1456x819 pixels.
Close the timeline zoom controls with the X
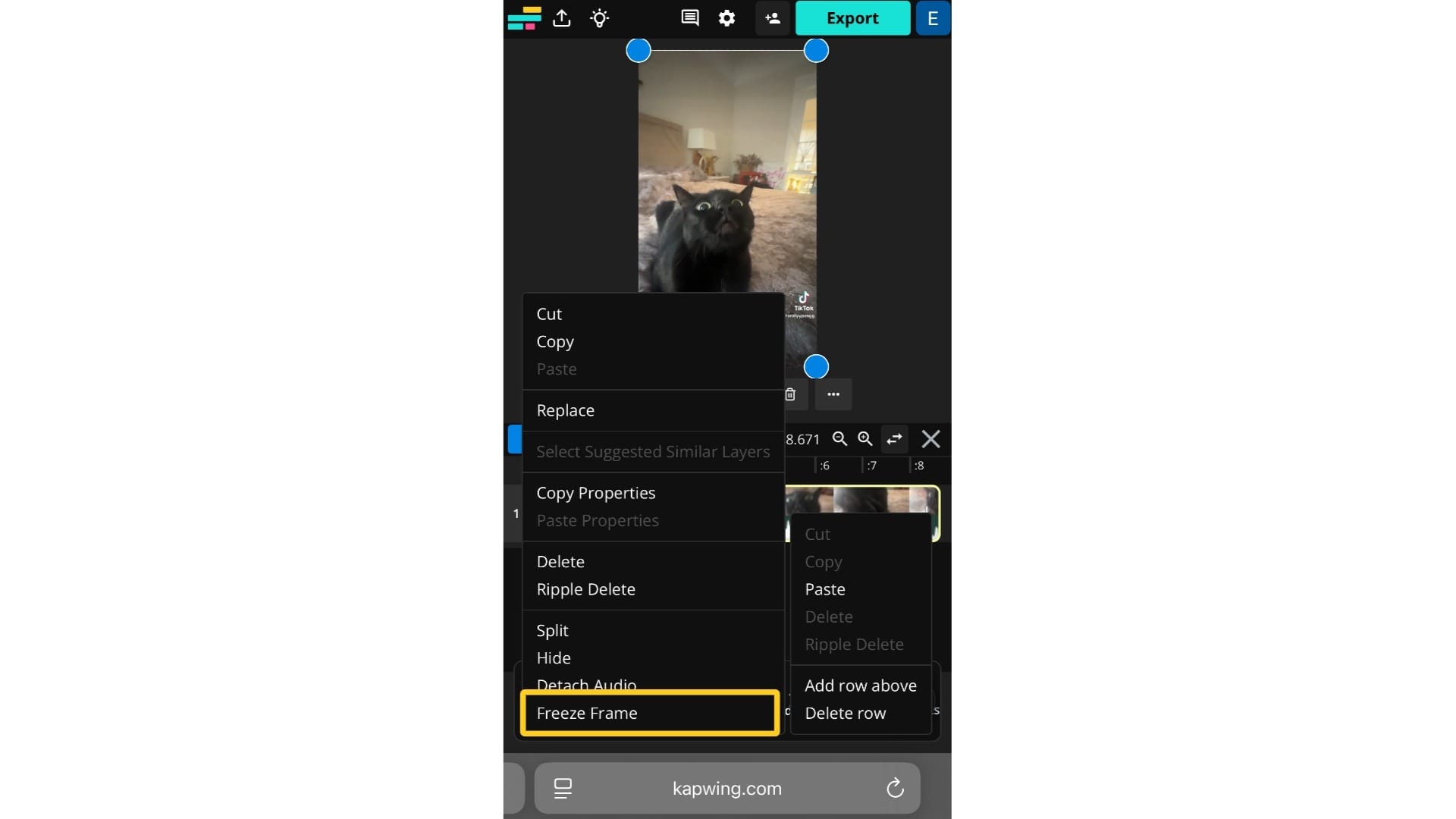(x=930, y=439)
